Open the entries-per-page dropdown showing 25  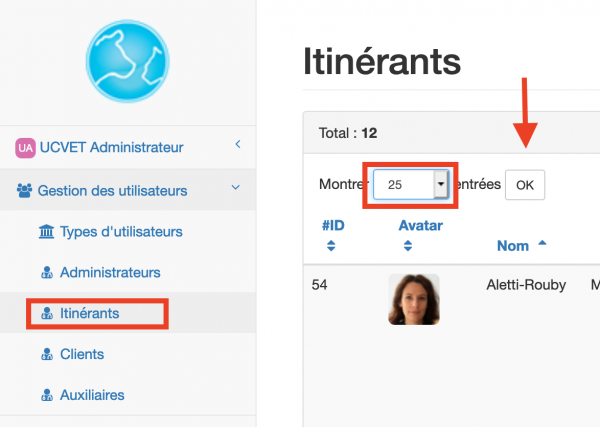pos(413,185)
